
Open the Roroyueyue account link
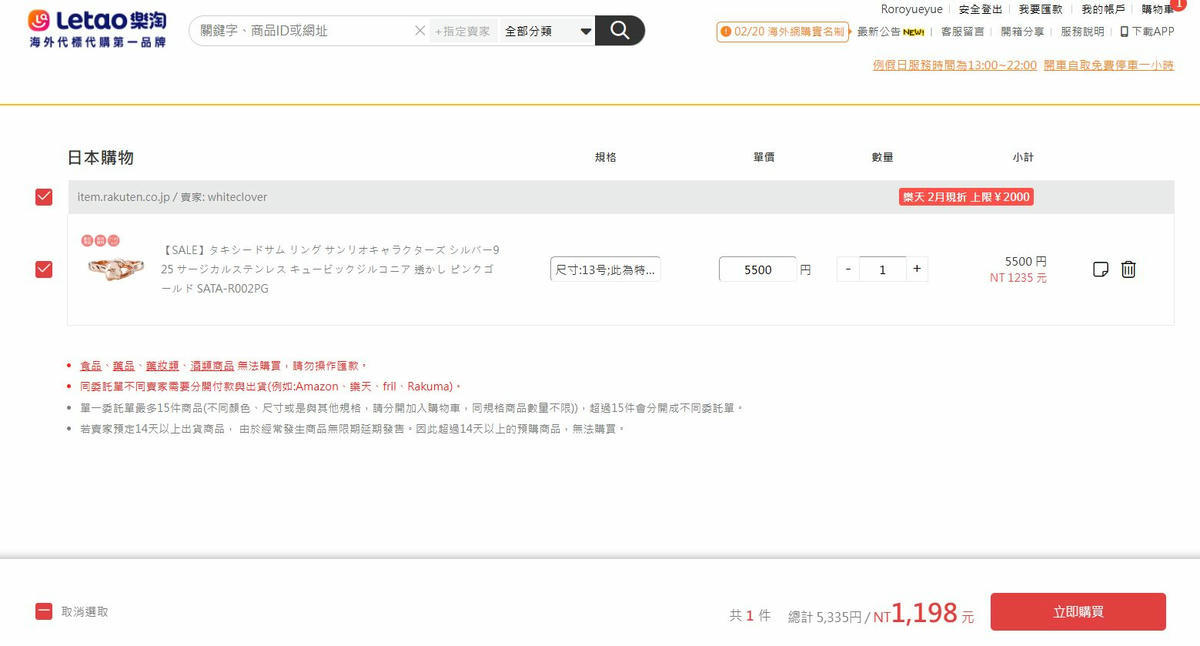click(911, 9)
